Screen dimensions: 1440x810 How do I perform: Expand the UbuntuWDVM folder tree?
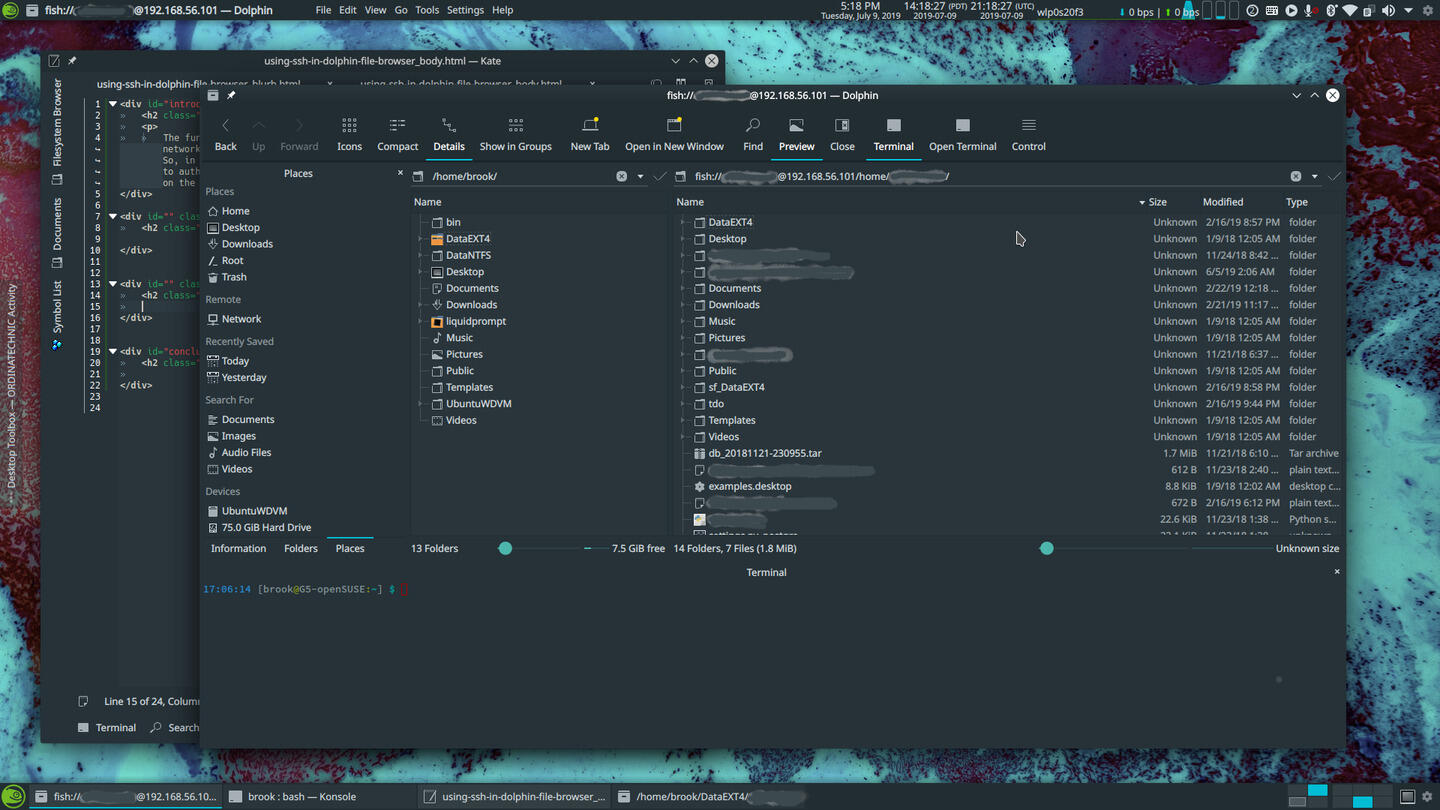click(x=420, y=404)
